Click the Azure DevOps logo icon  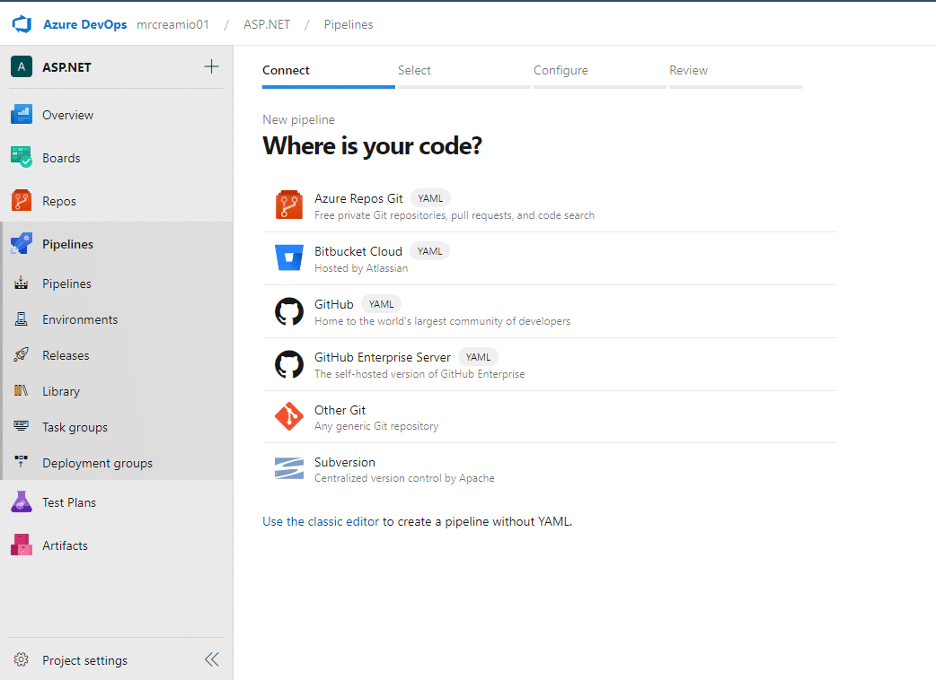[21, 24]
